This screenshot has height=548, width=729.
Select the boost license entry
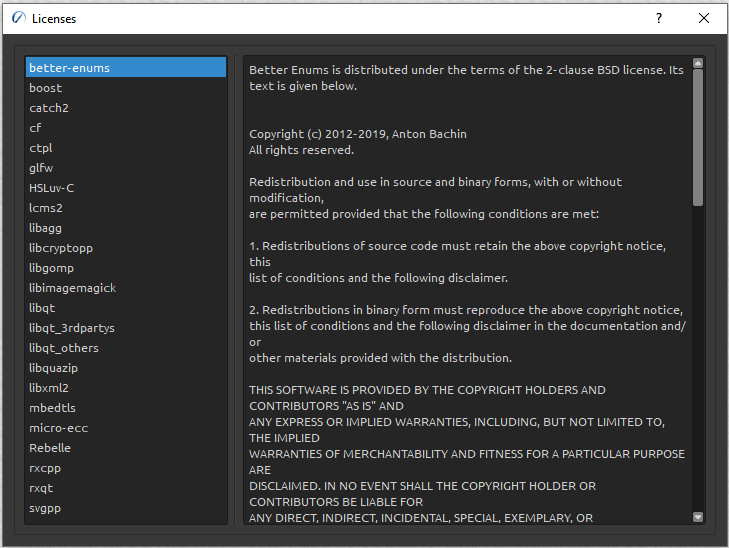[46, 88]
